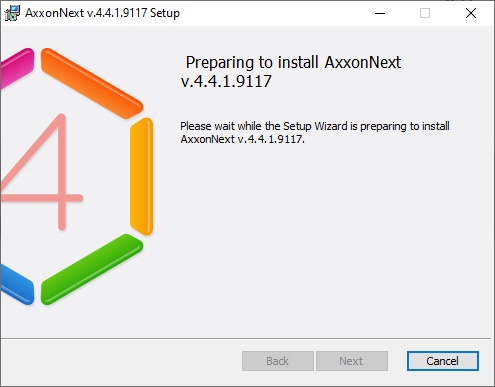The image size is (495, 387).
Task: Click the magenta hexagon segment of logo
Action: (17, 68)
